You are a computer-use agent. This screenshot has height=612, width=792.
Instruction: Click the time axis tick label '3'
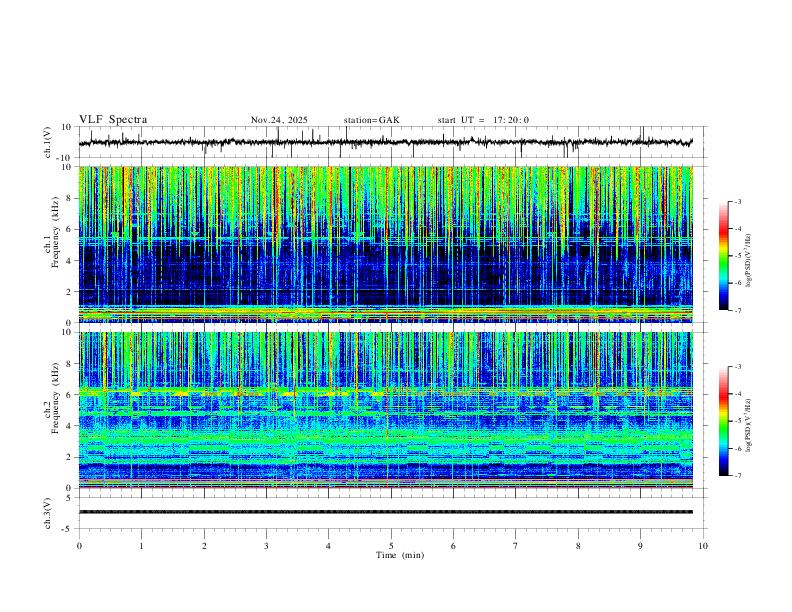(266, 546)
